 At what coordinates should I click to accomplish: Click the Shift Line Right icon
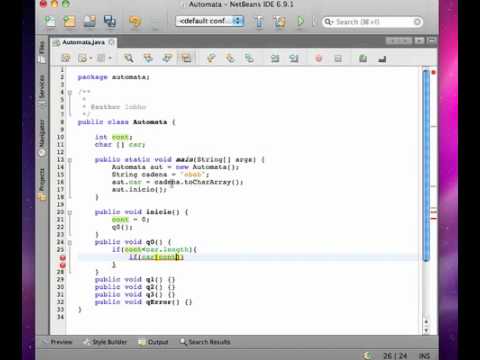point(294,59)
